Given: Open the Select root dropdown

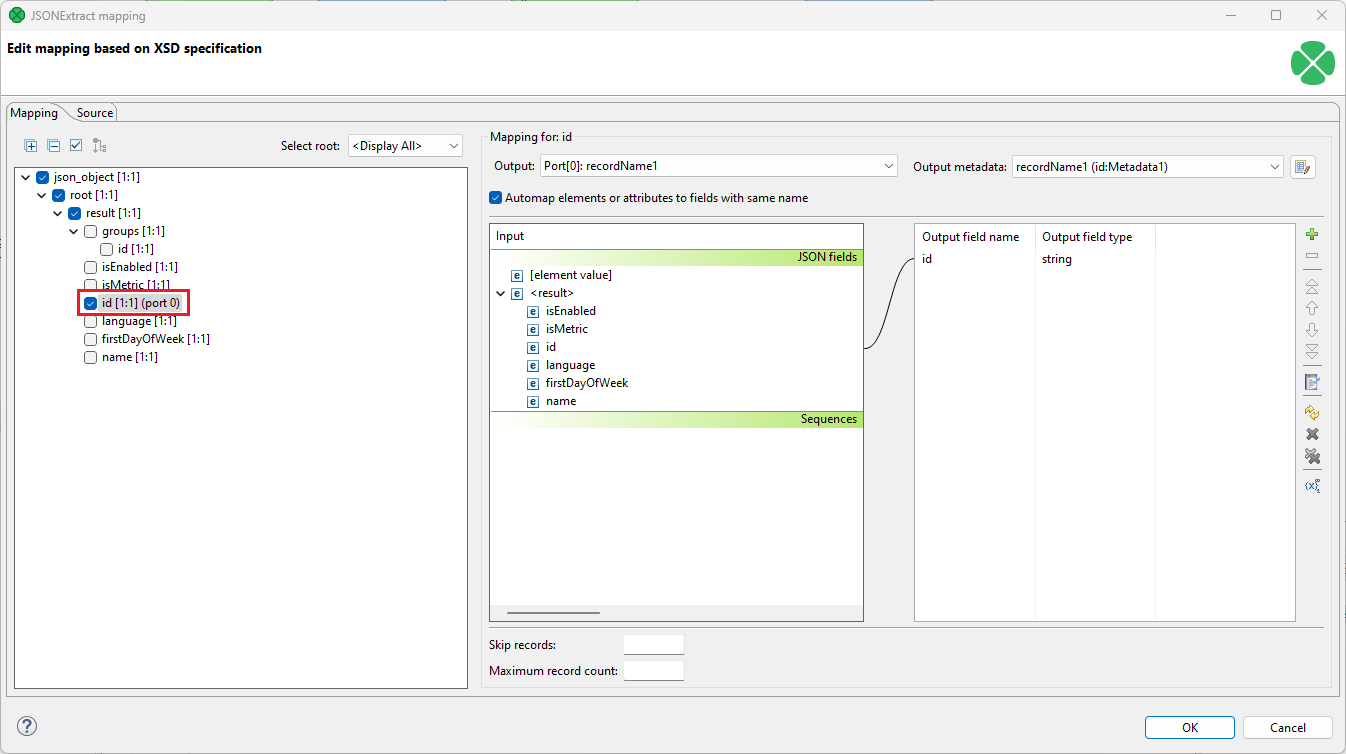Looking at the screenshot, I should (x=404, y=145).
